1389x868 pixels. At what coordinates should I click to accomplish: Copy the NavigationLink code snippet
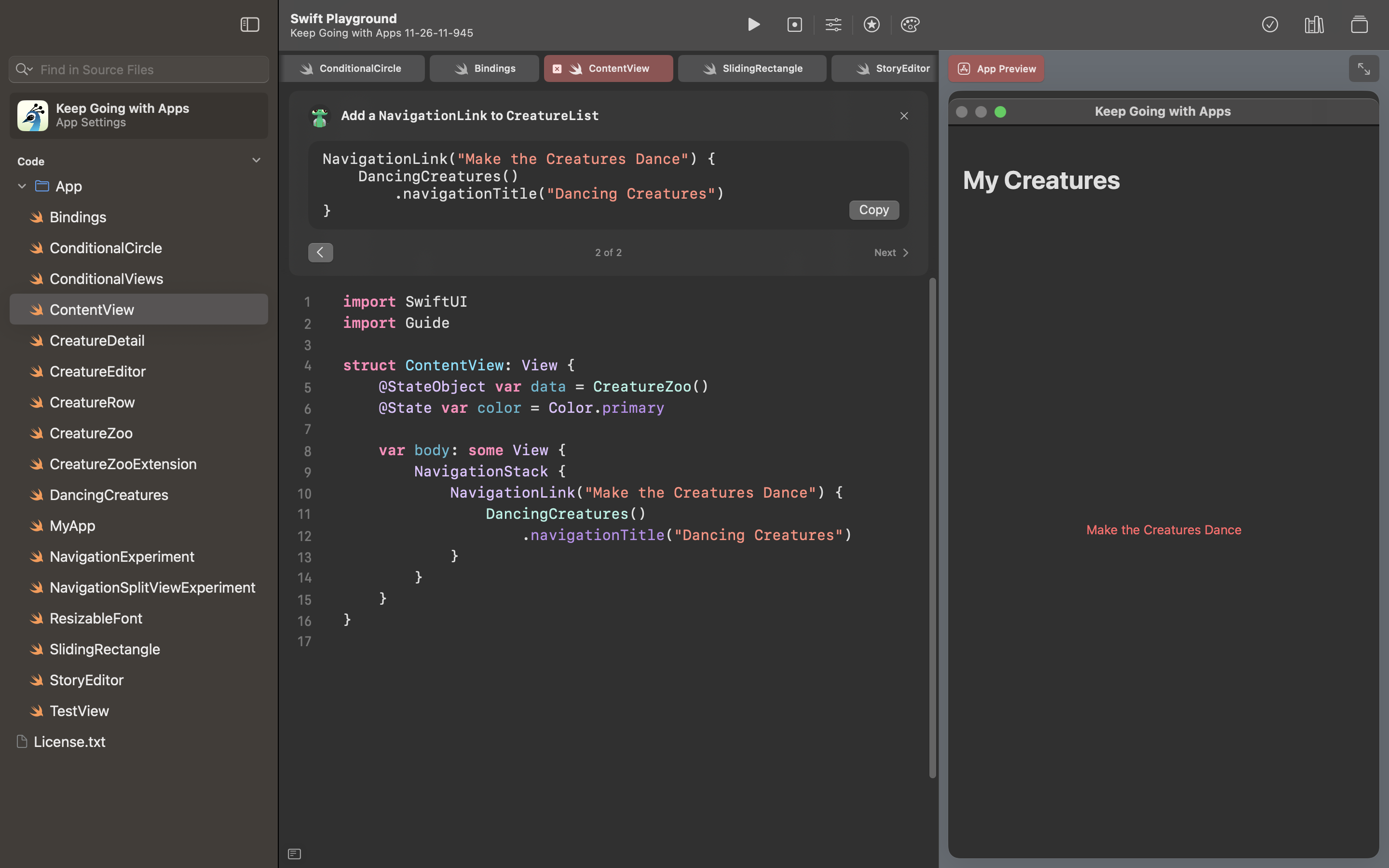(873, 210)
